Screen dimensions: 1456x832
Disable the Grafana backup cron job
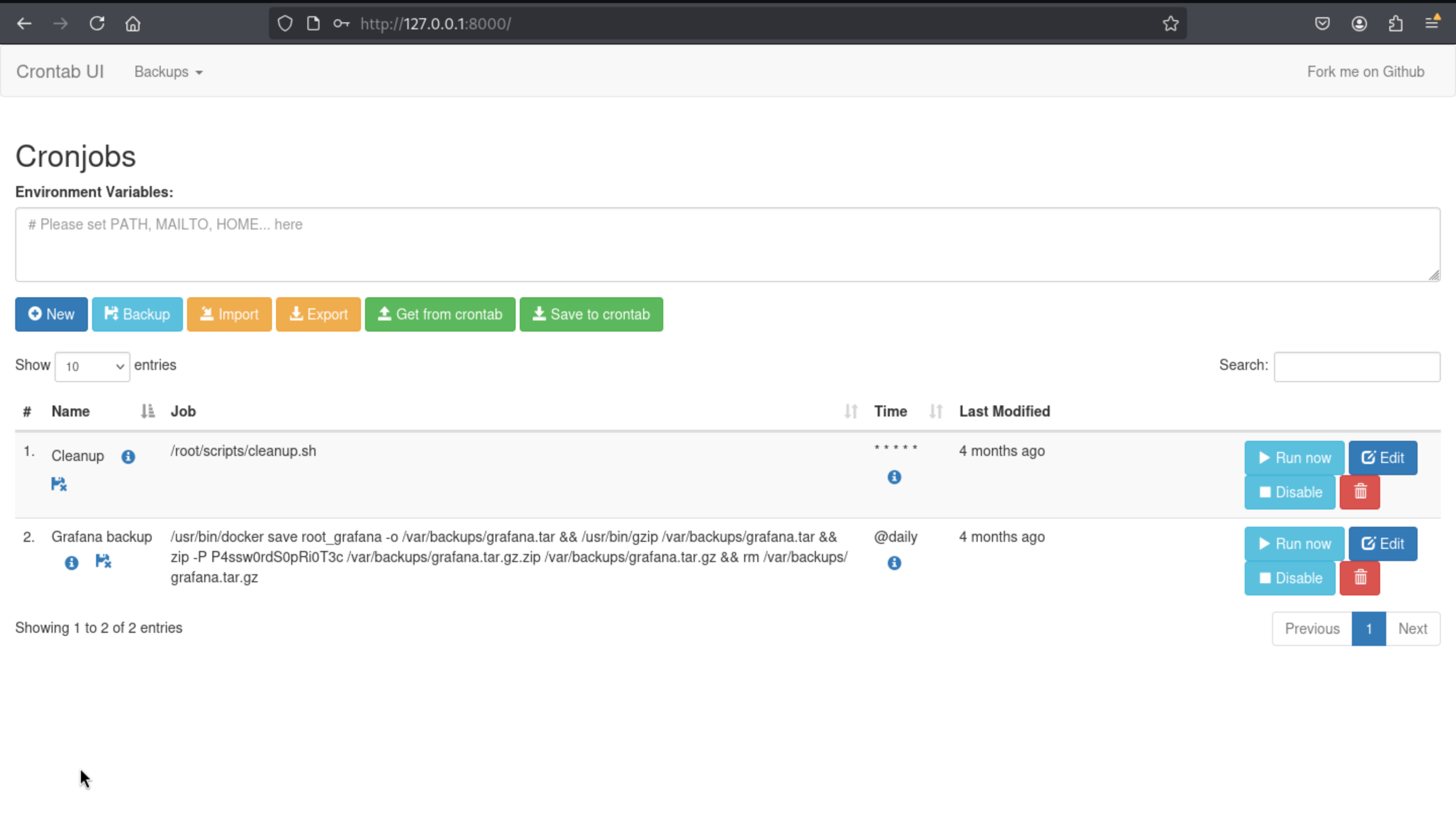pyautogui.click(x=1290, y=578)
